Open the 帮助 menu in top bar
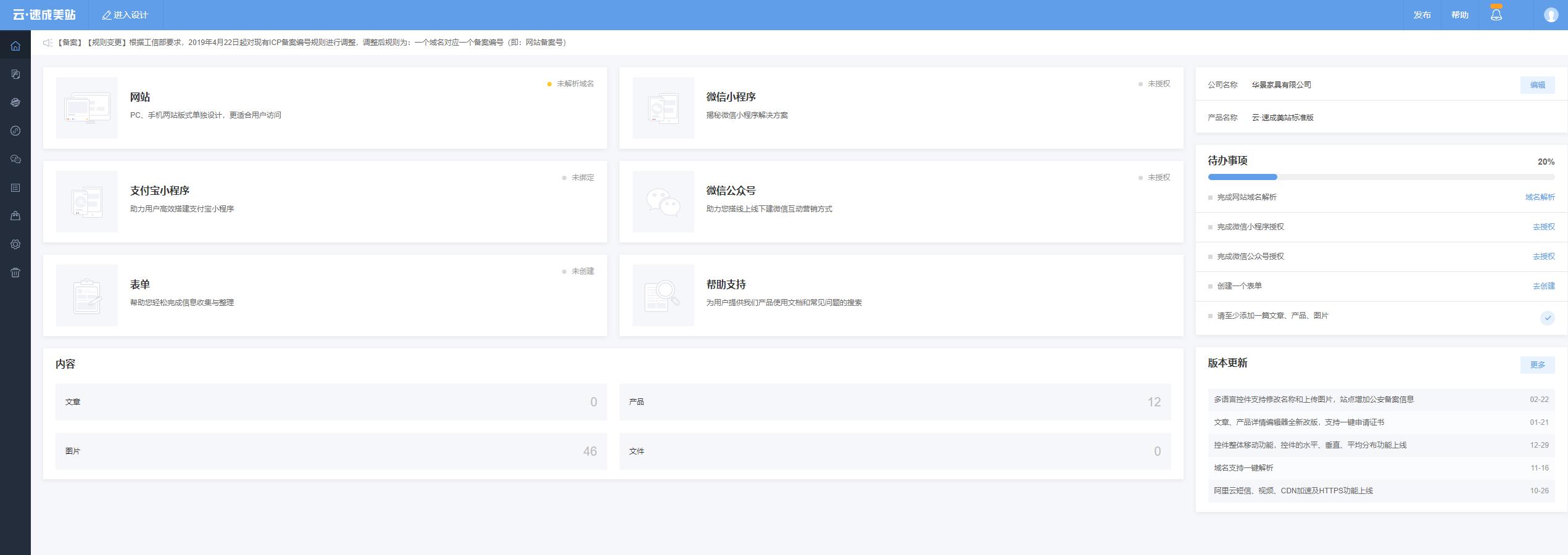Viewport: 1568px width, 555px height. click(x=1459, y=14)
